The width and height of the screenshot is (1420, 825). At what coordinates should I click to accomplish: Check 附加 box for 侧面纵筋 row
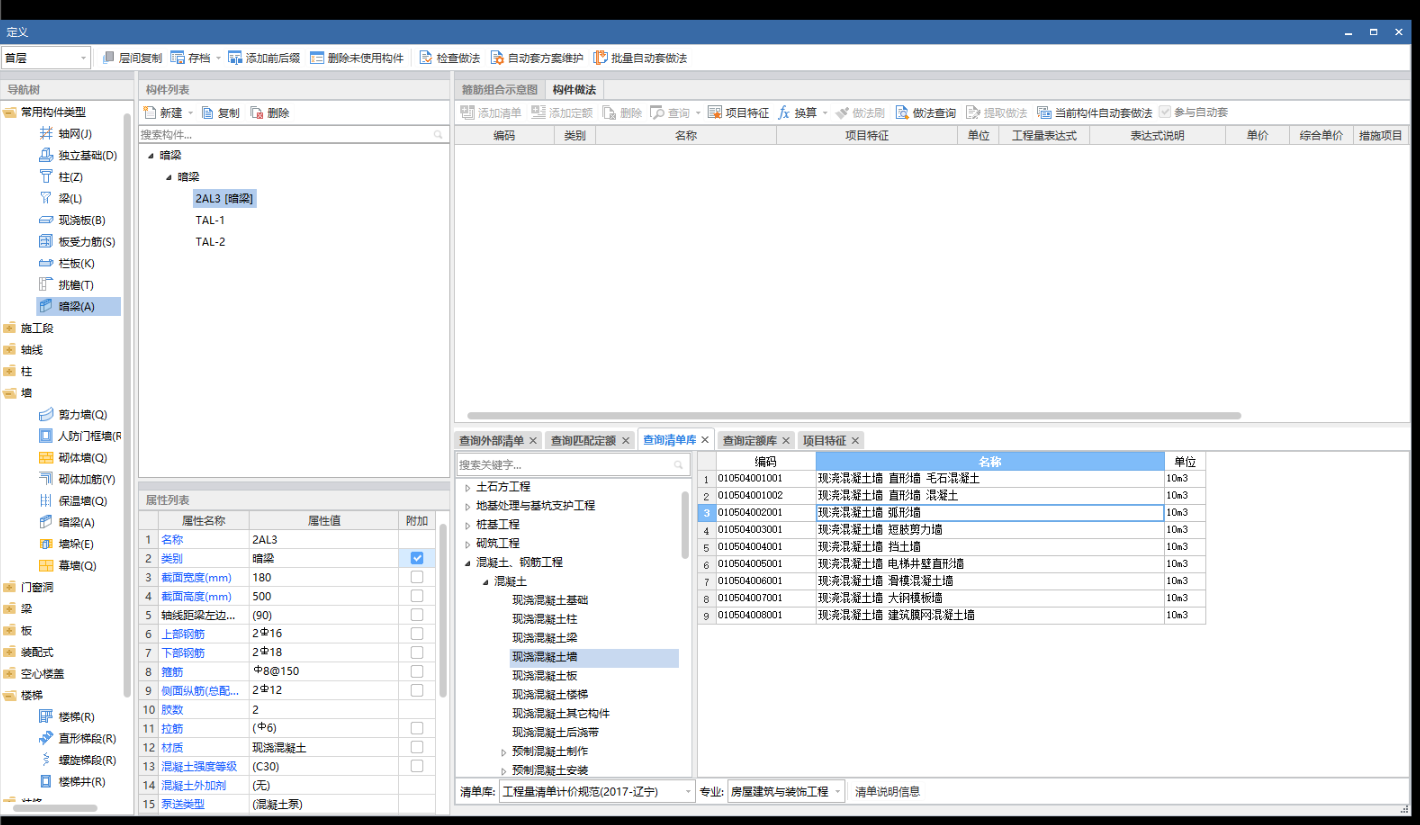417,690
